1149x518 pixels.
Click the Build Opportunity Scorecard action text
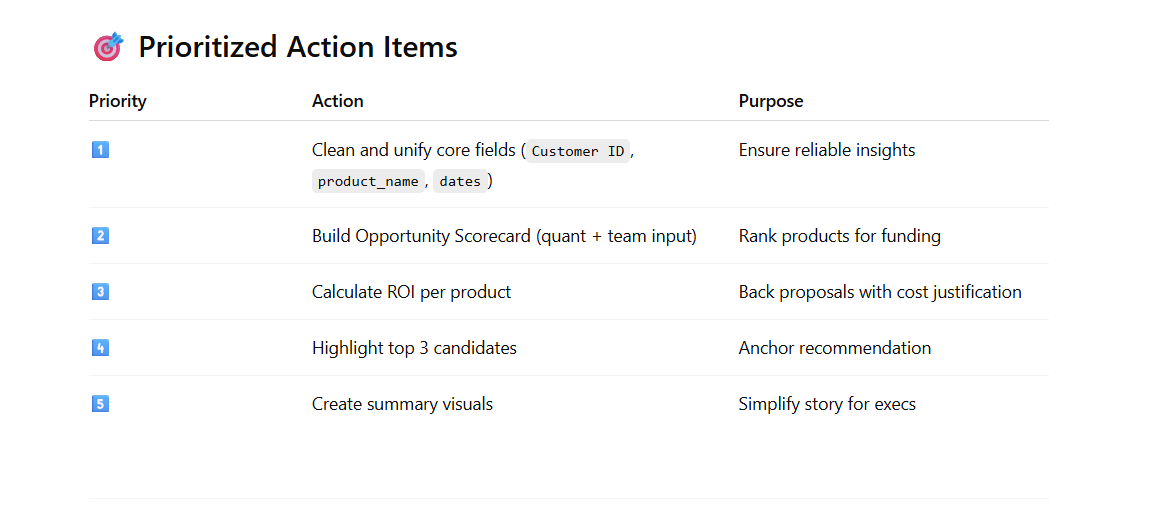(x=504, y=236)
